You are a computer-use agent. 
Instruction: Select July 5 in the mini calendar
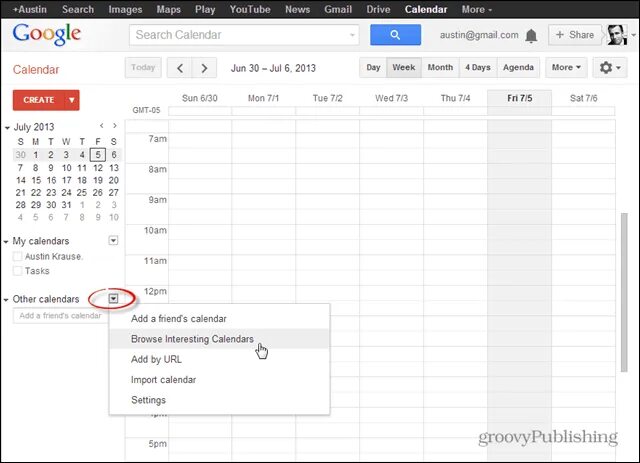click(x=98, y=155)
